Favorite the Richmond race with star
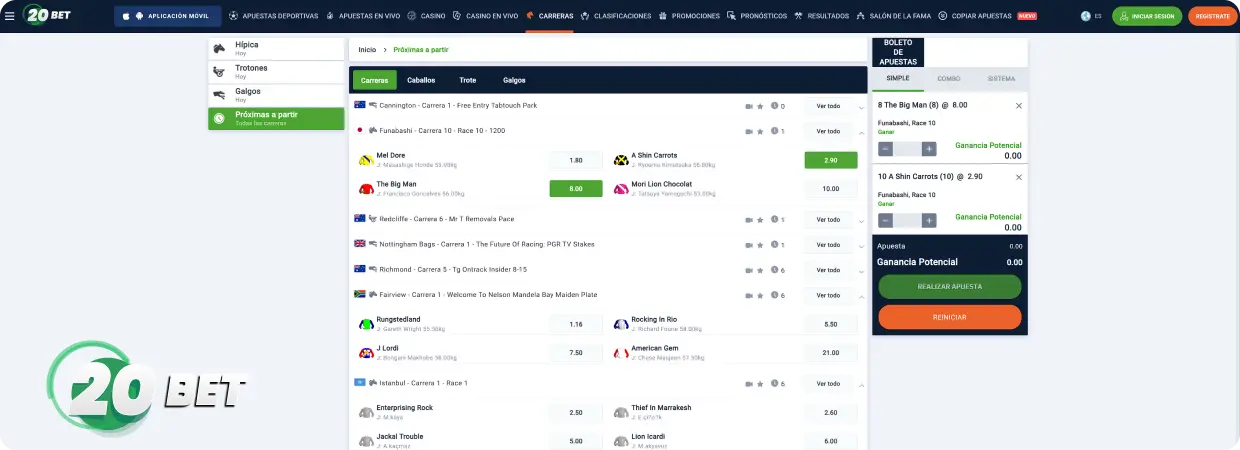Viewport: 1240px width, 450px height. point(760,270)
